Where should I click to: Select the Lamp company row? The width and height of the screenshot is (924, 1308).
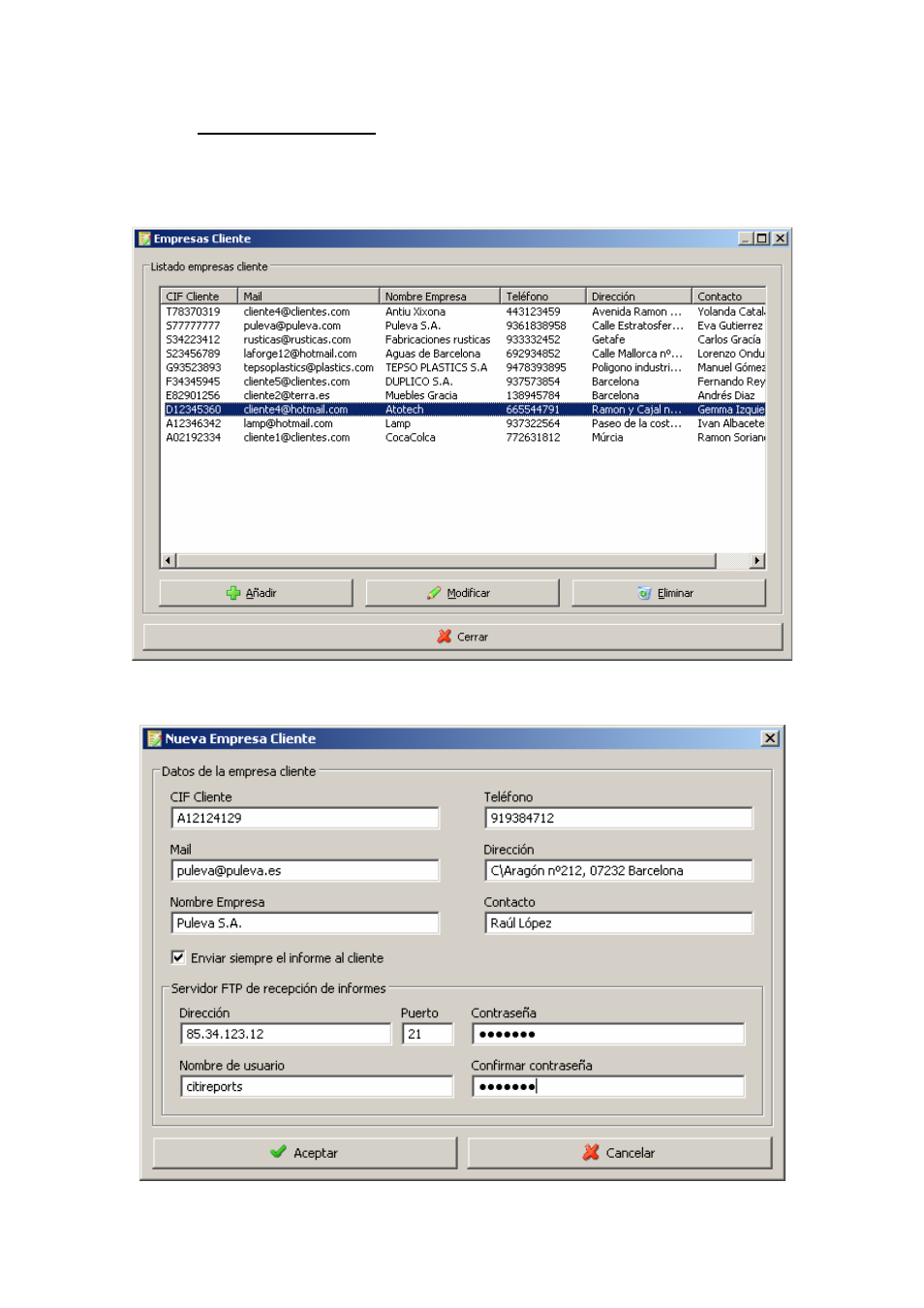(463, 423)
